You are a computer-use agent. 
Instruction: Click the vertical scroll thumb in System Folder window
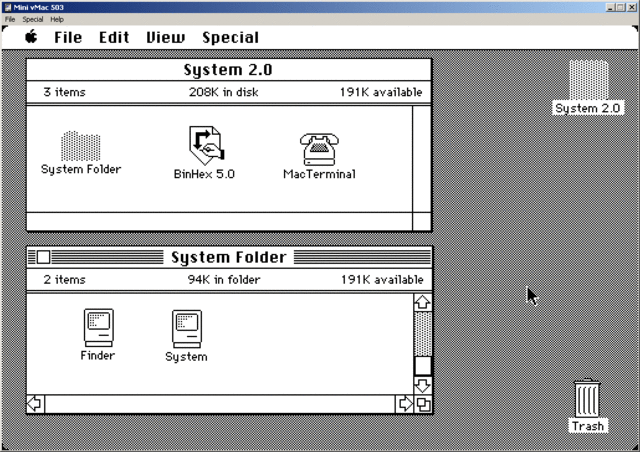[423, 366]
